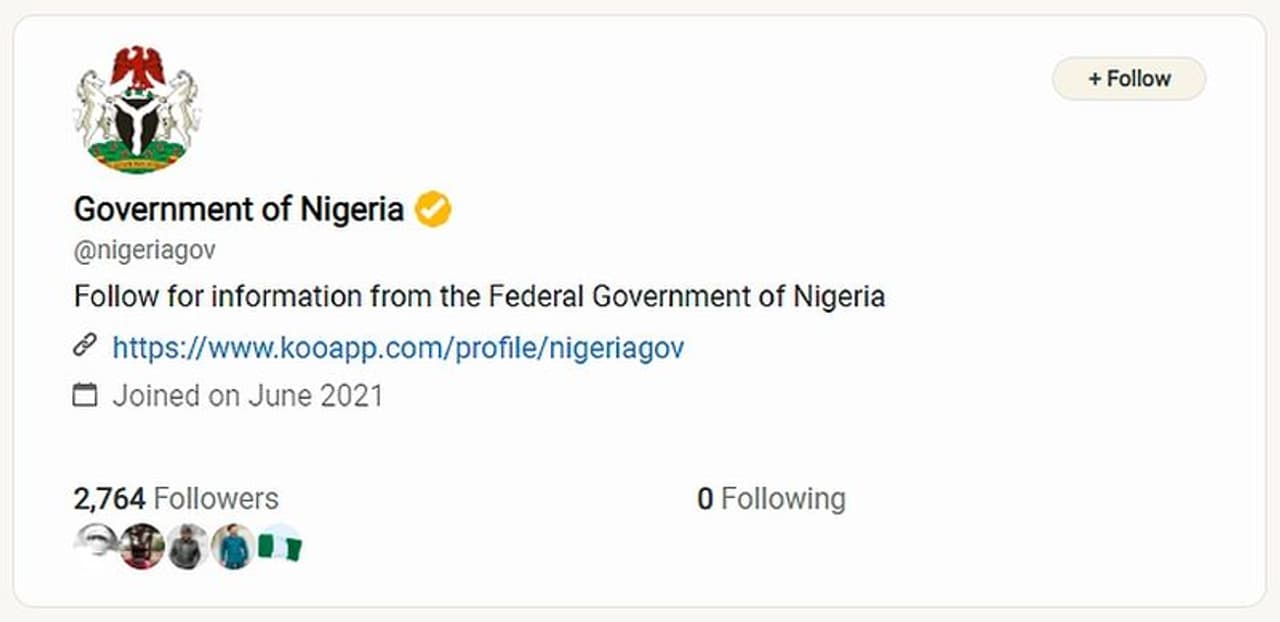Open follower avatar in gray jacket

(187, 547)
